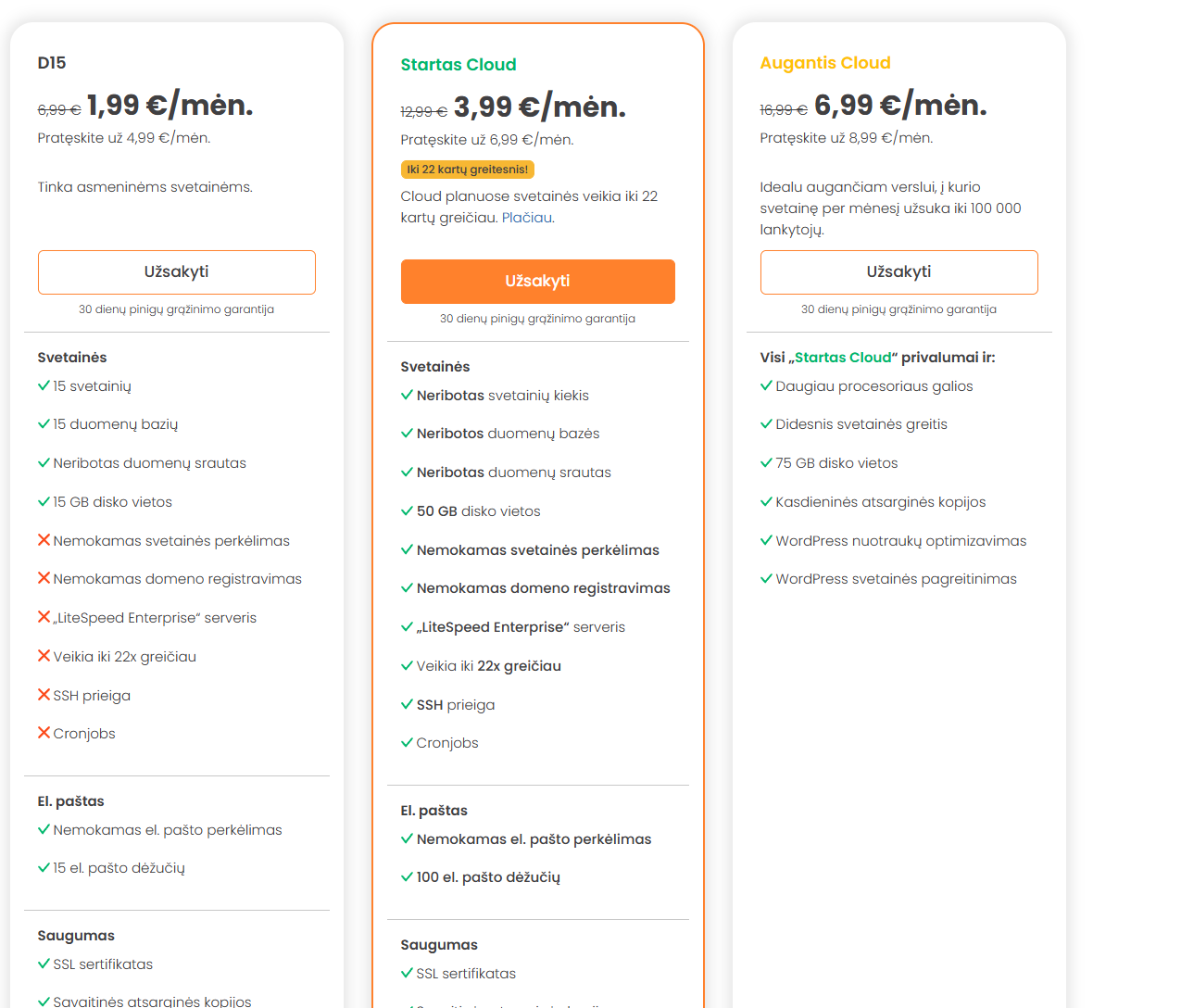Click the checkmark next to '75 GB disko vietos'
The image size is (1181, 1008).
[x=765, y=462]
